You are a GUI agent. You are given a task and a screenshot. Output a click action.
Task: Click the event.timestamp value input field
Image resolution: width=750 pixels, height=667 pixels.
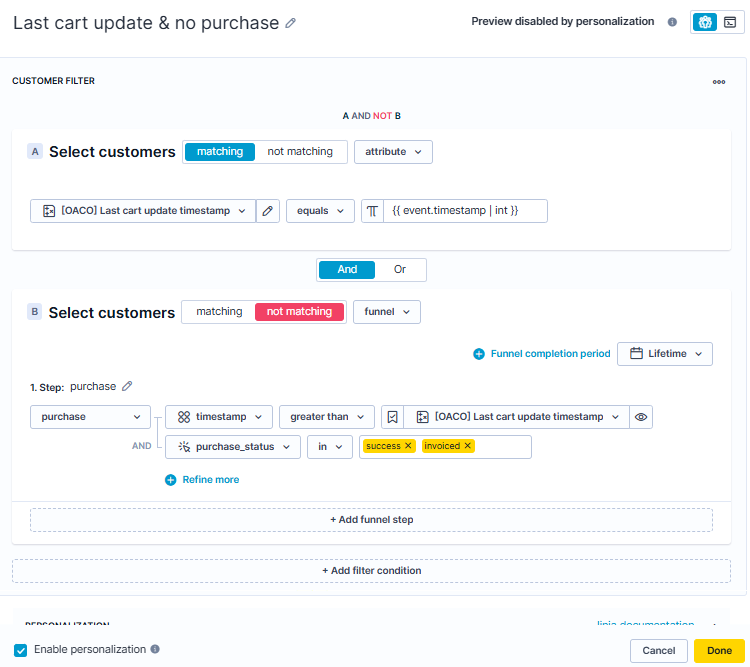tap(465, 211)
